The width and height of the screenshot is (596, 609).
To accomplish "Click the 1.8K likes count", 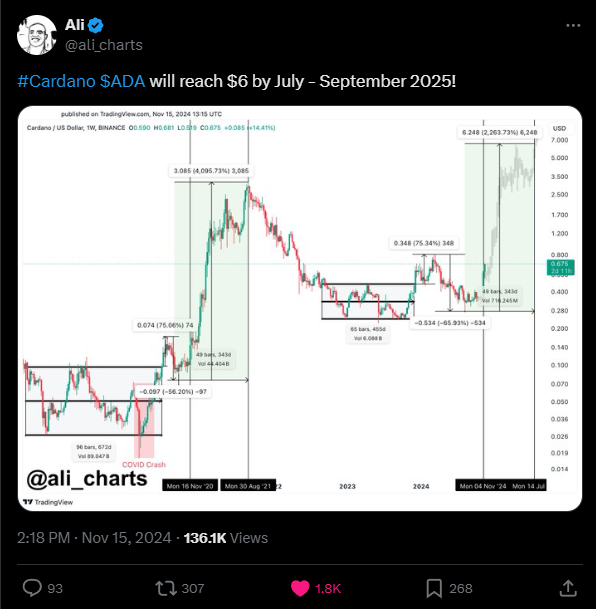I will tap(328, 588).
